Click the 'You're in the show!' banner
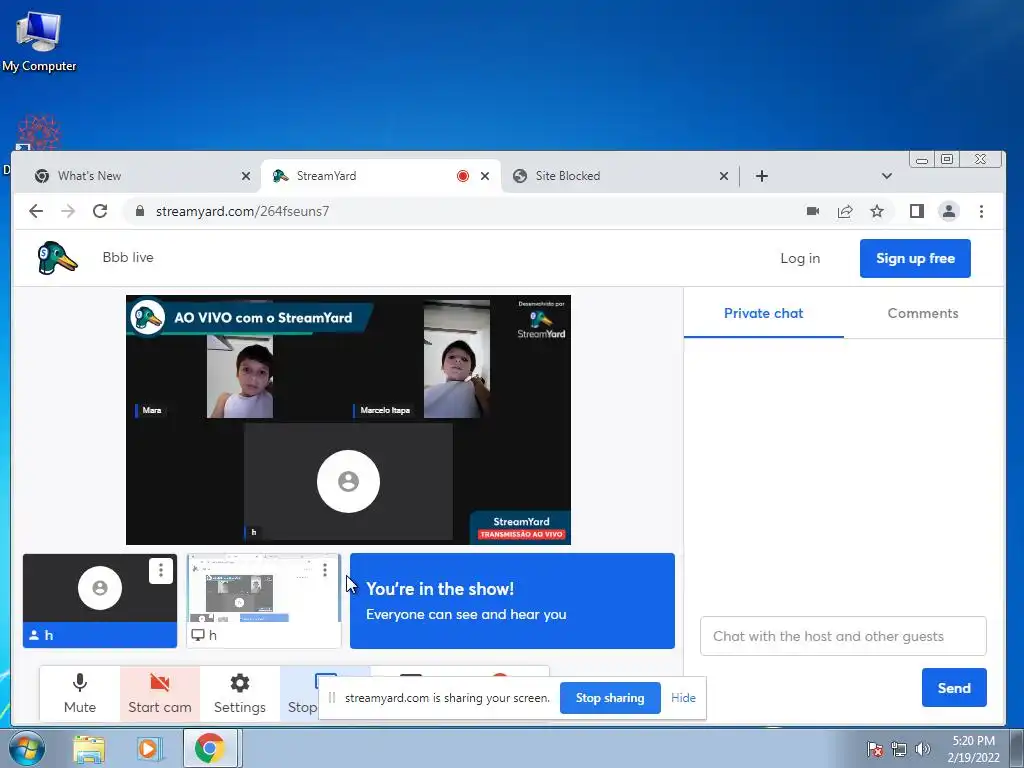Viewport: 1024px width, 768px height. (512, 601)
